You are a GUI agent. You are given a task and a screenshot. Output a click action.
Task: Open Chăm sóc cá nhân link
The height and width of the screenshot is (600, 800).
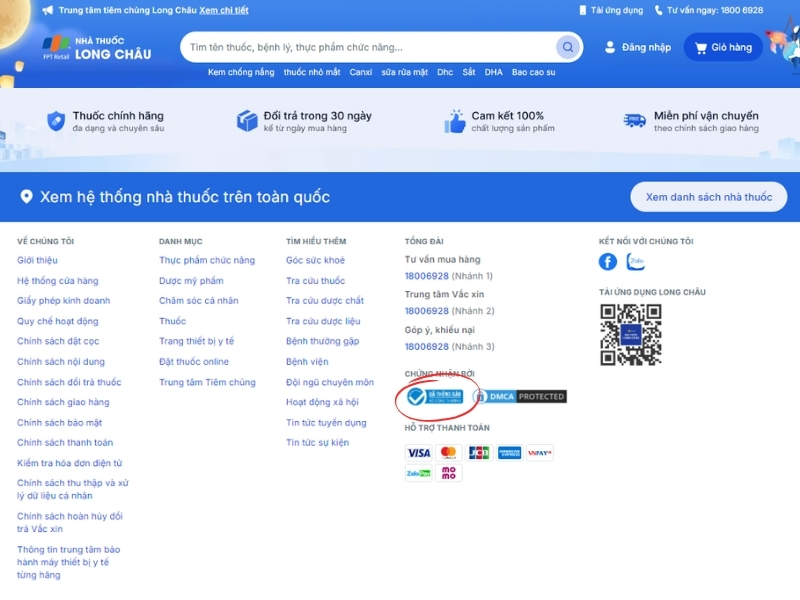(198, 301)
